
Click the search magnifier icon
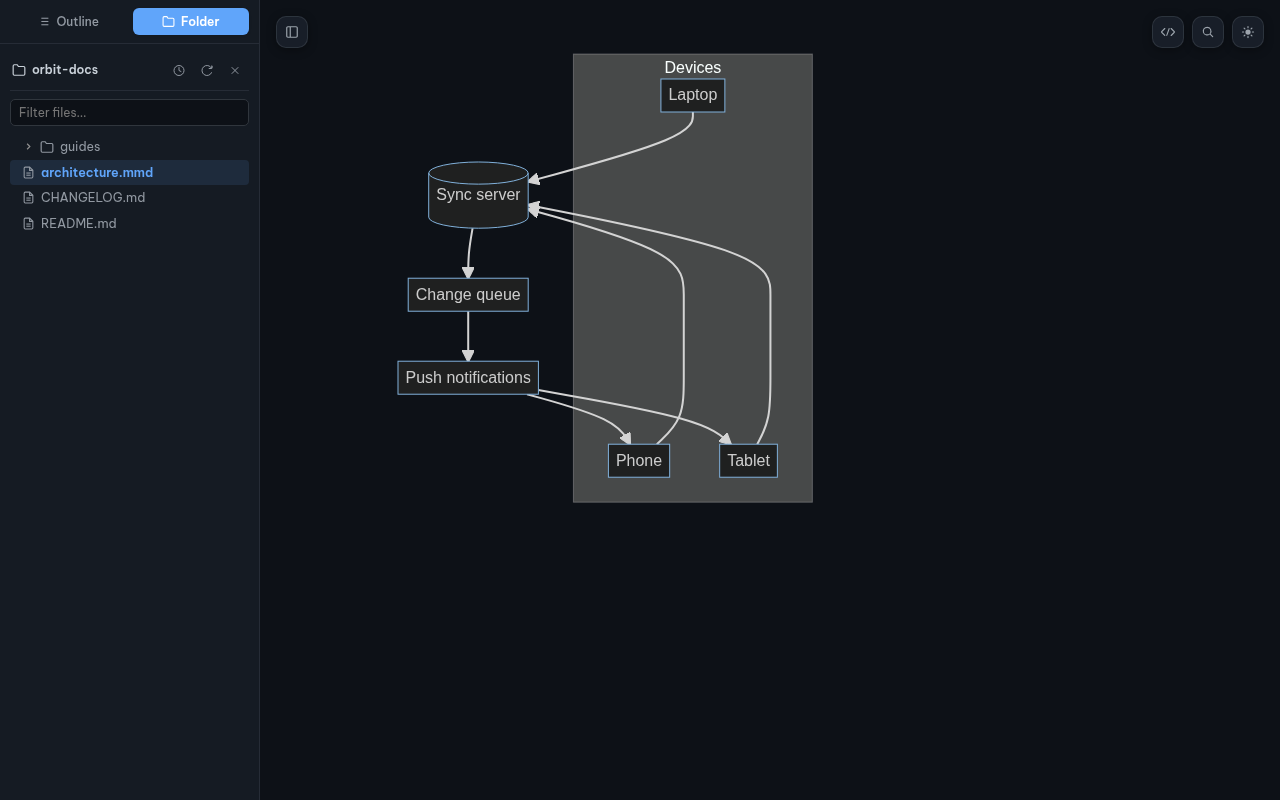tap(1208, 32)
